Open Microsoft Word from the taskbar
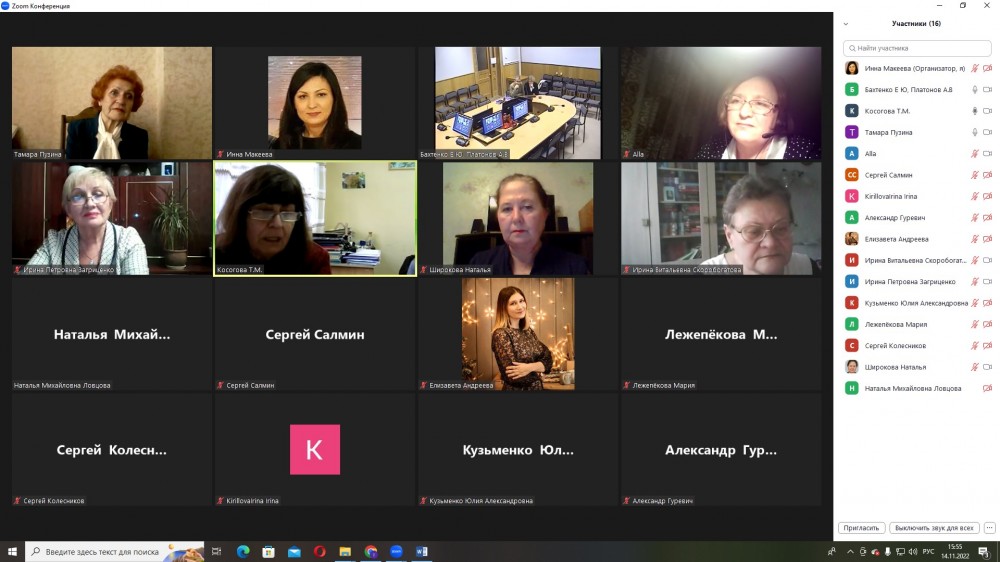The image size is (1000, 562). [422, 551]
